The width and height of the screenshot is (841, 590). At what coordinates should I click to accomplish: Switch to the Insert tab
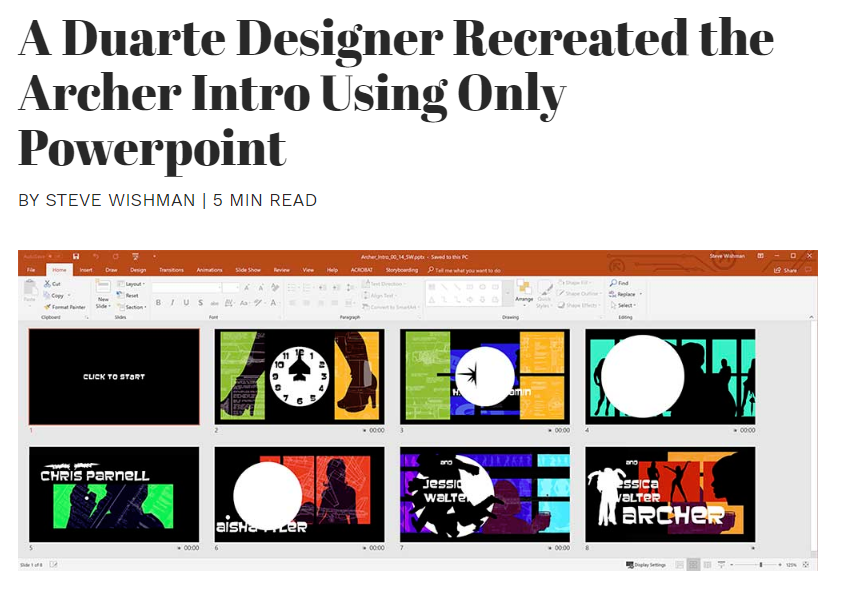click(x=86, y=270)
